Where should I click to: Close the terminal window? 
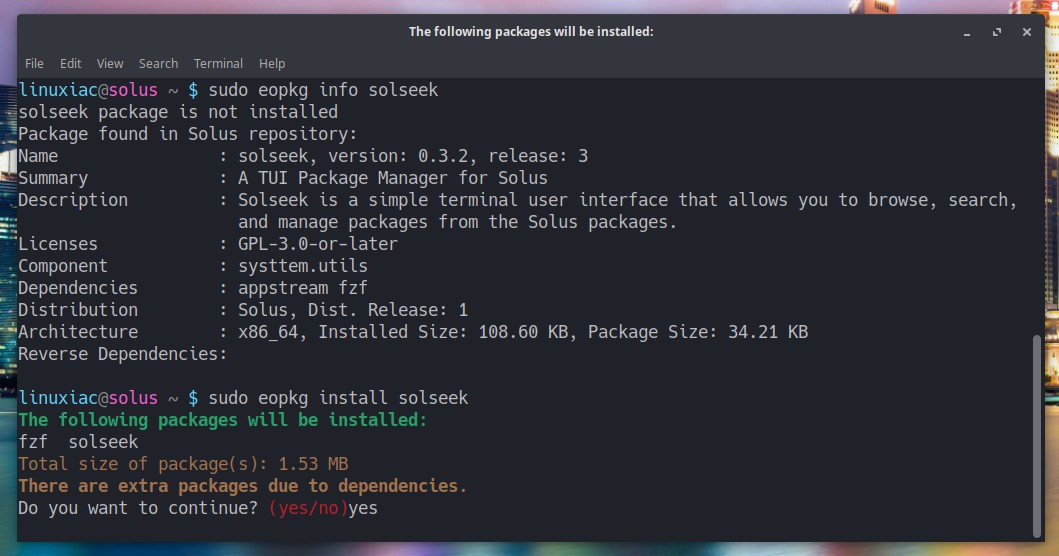(x=1027, y=32)
